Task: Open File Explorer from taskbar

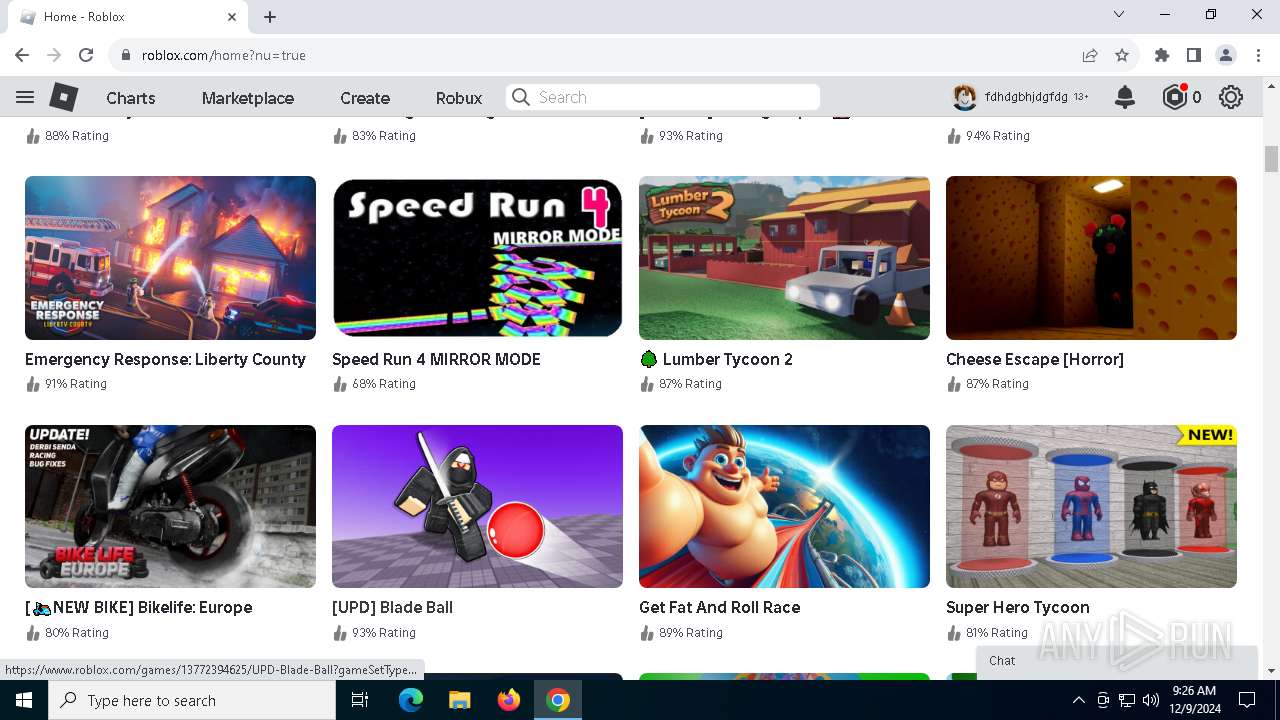Action: [460, 700]
